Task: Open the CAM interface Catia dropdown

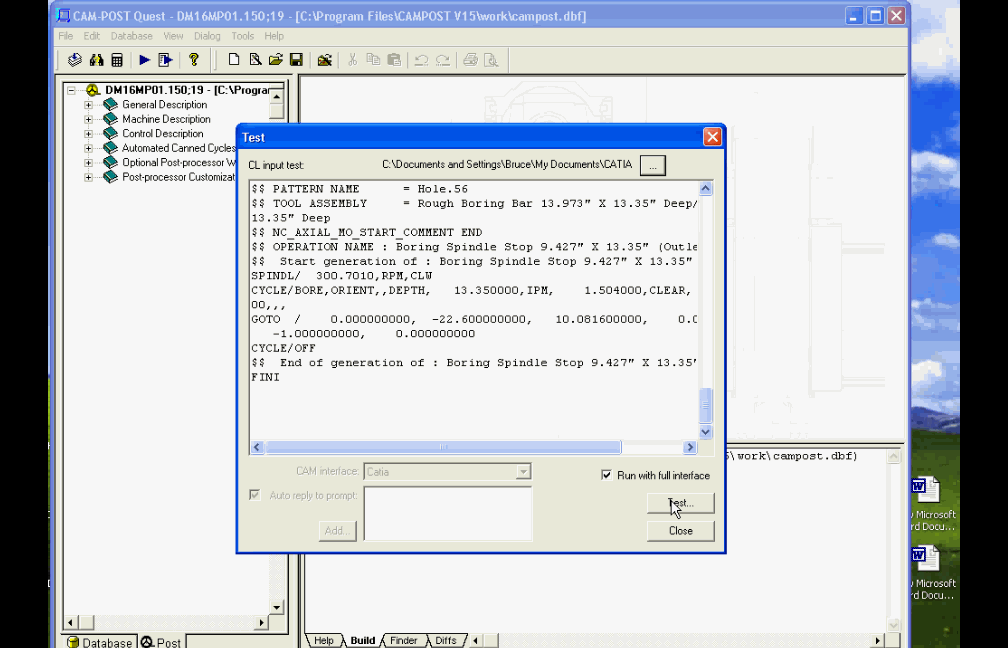Action: tap(523, 472)
